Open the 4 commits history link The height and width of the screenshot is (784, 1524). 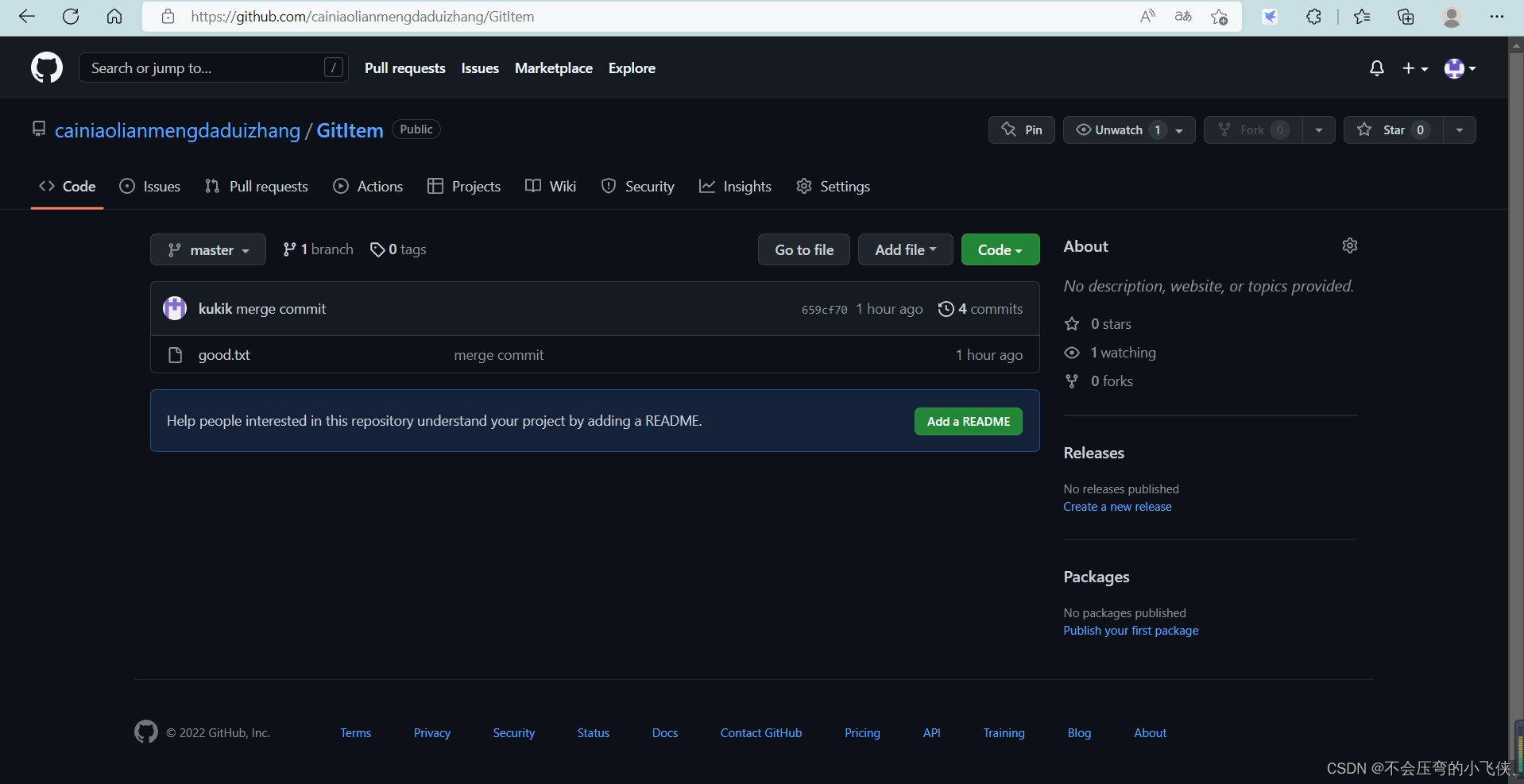[x=981, y=309]
